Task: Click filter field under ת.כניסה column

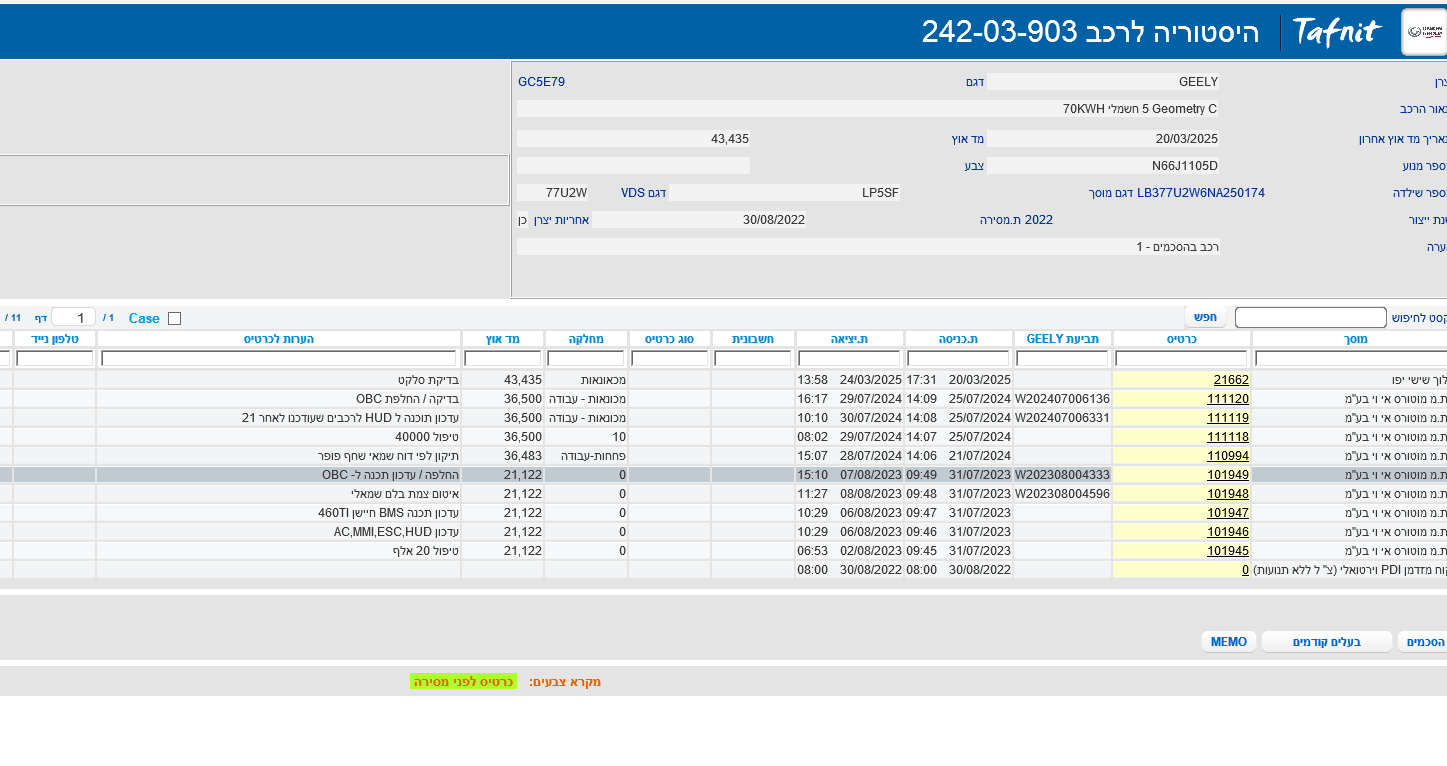Action: (x=958, y=359)
